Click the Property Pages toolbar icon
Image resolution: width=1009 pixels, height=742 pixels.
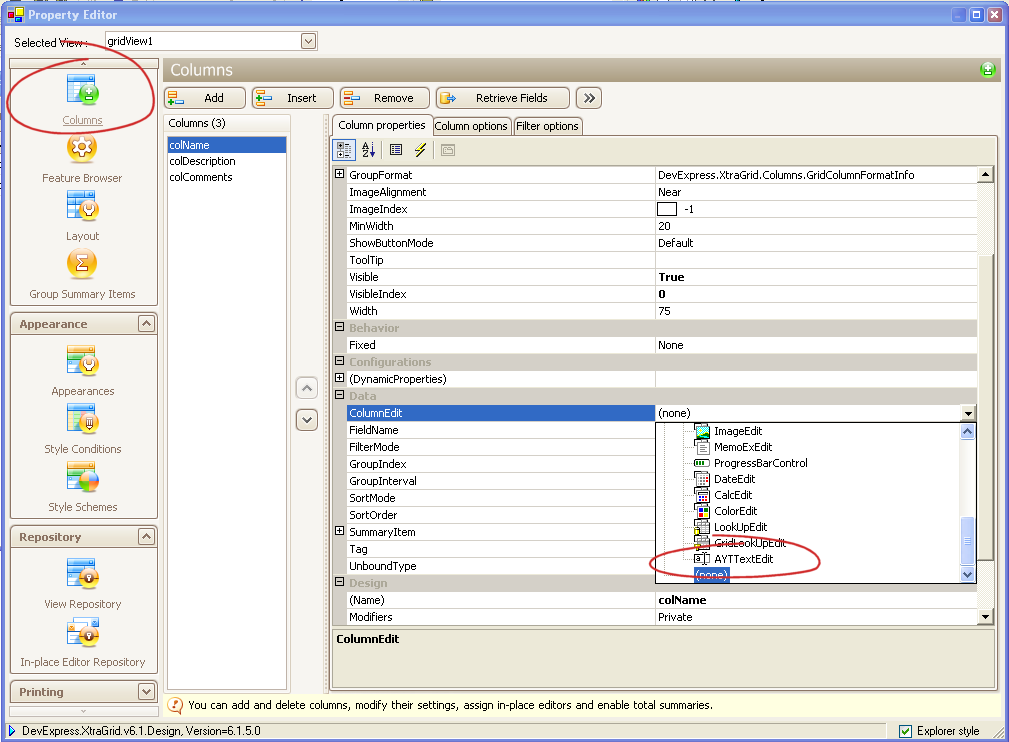[448, 150]
